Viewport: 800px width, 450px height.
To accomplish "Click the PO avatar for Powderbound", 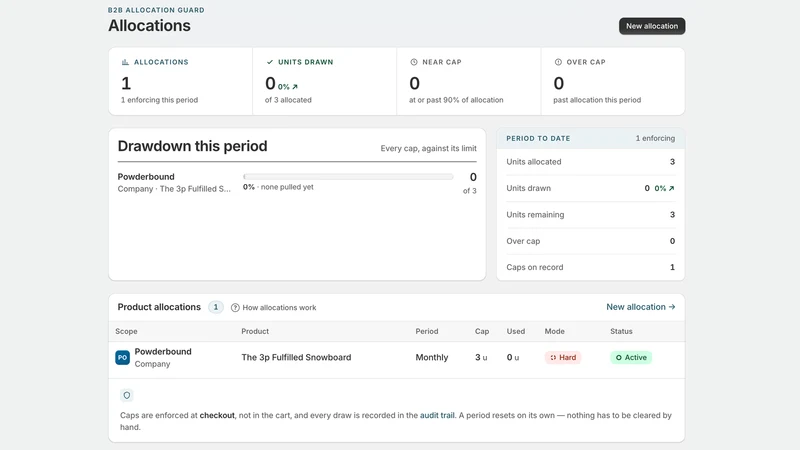I will (x=122, y=358).
